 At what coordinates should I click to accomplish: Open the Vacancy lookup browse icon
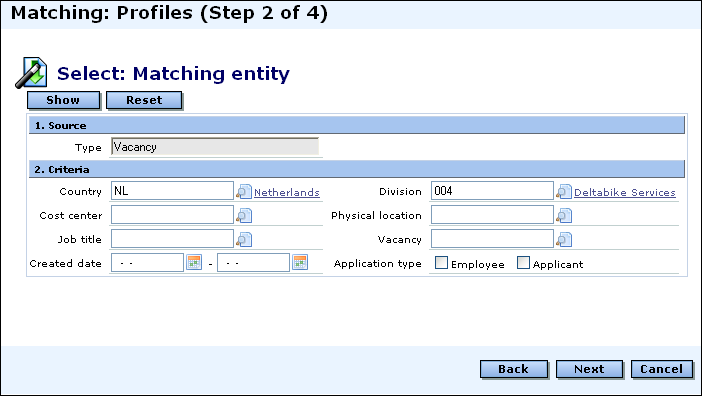pyautogui.click(x=564, y=239)
